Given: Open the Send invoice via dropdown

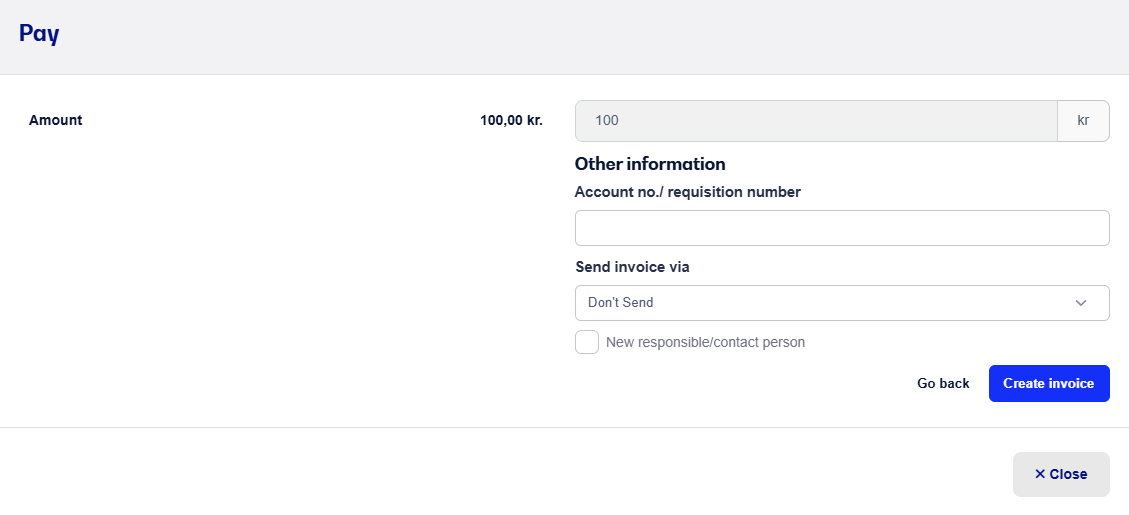Looking at the screenshot, I should 842,303.
